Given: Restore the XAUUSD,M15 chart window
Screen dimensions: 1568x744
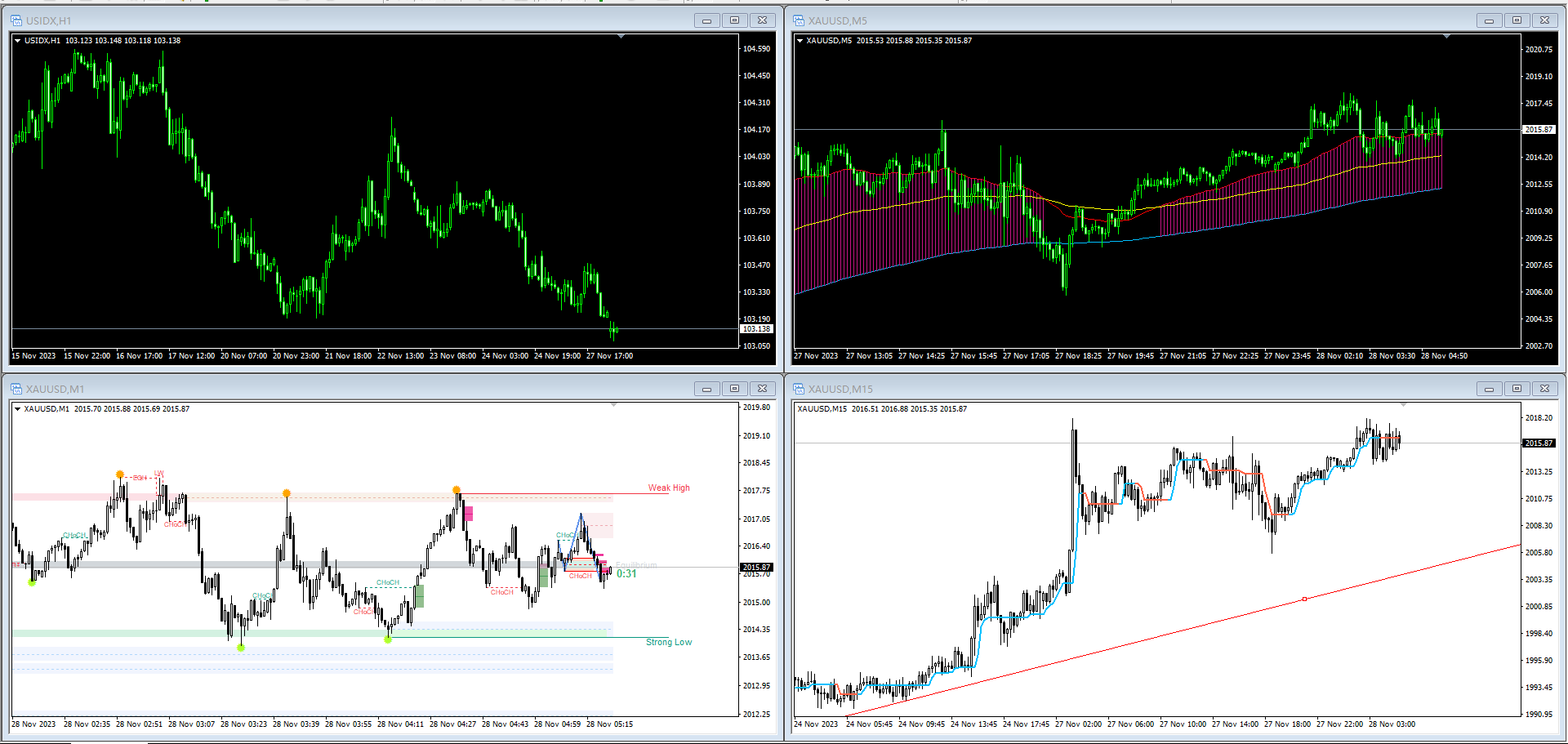Looking at the screenshot, I should click(1517, 389).
